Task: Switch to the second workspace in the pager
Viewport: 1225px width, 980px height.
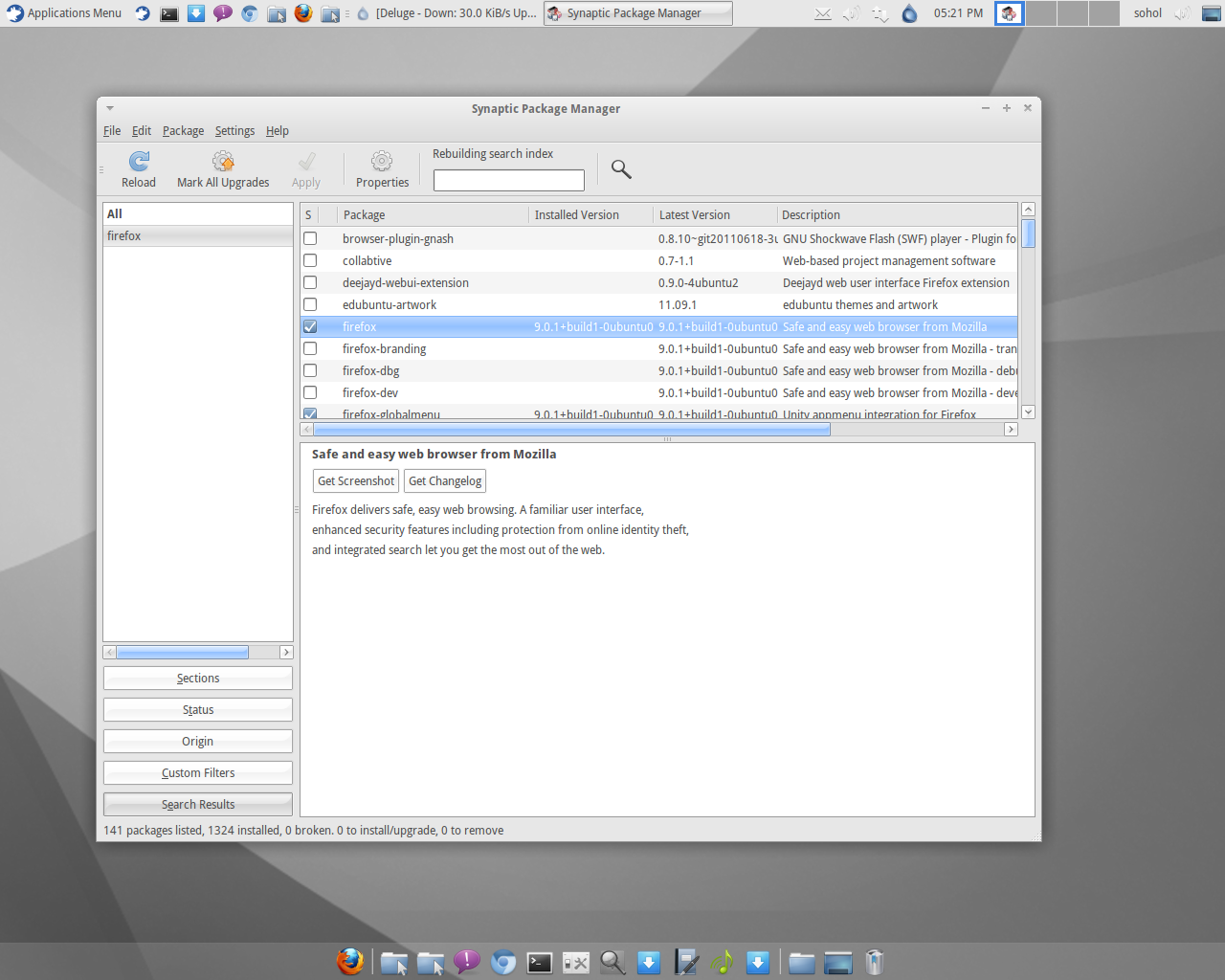Action: 1042,13
